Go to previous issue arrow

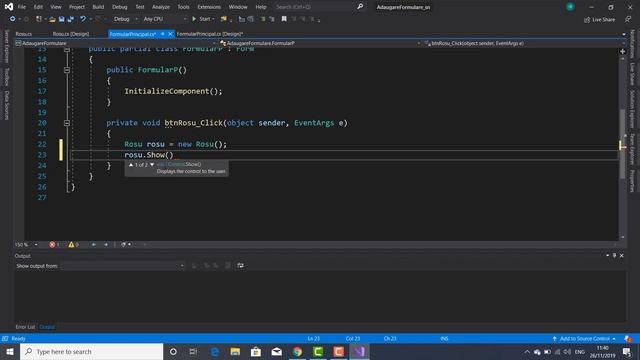(94, 244)
